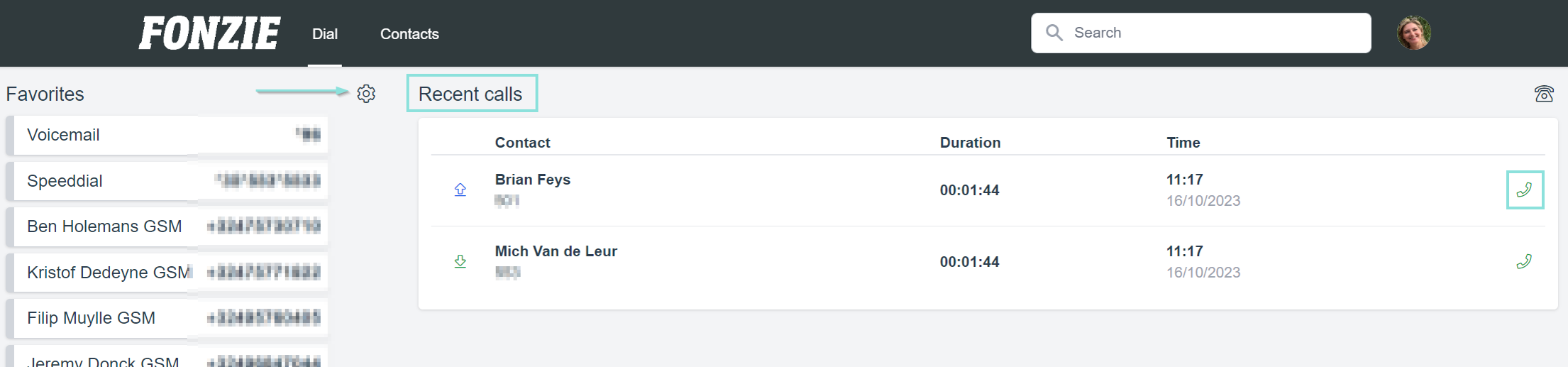This screenshot has width=1568, height=367.
Task: Click the desk phone icon
Action: point(1544,94)
